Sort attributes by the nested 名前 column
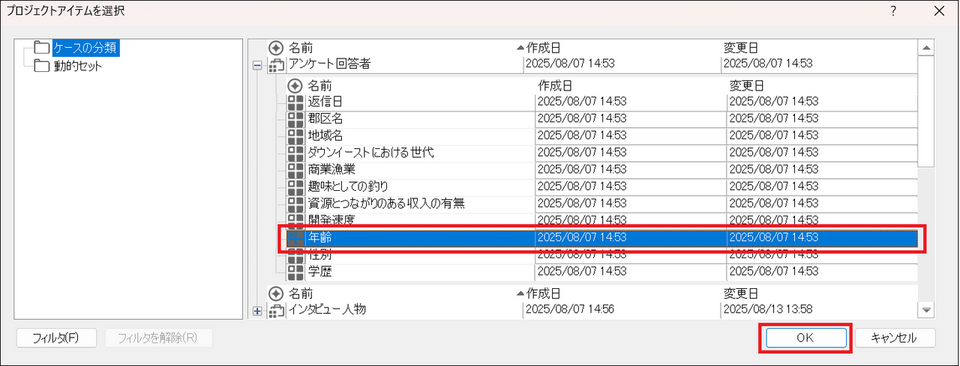Screen dimensions: 960x366 (x=320, y=86)
